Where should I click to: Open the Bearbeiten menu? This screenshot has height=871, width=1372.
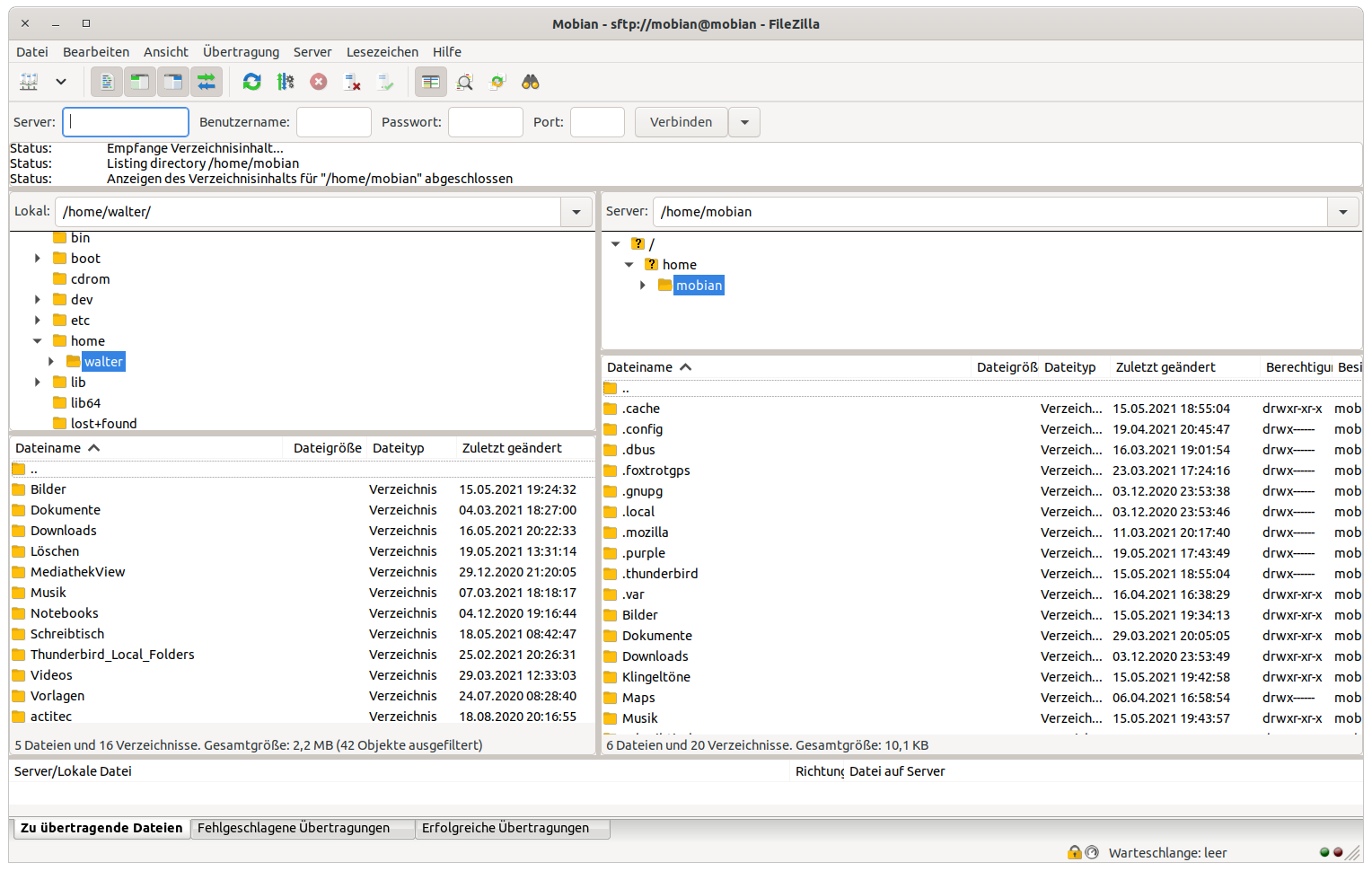96,52
